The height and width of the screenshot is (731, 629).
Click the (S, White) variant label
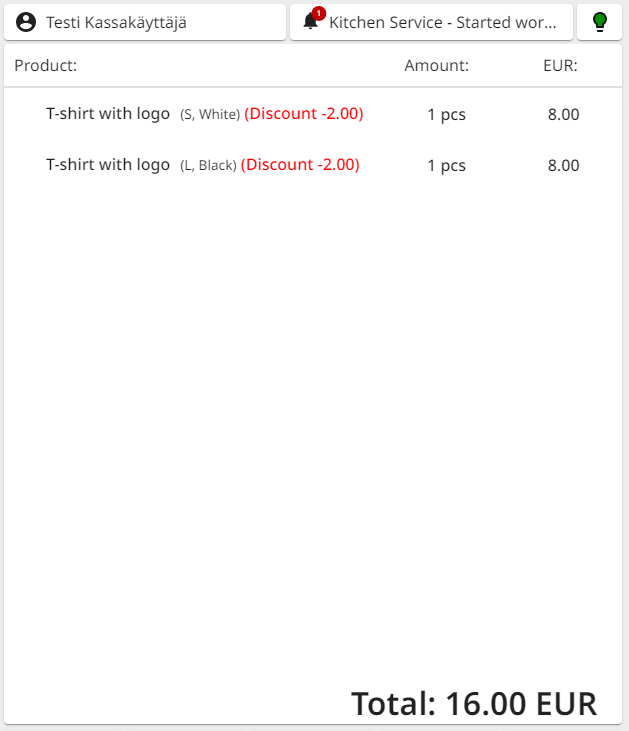pos(210,115)
